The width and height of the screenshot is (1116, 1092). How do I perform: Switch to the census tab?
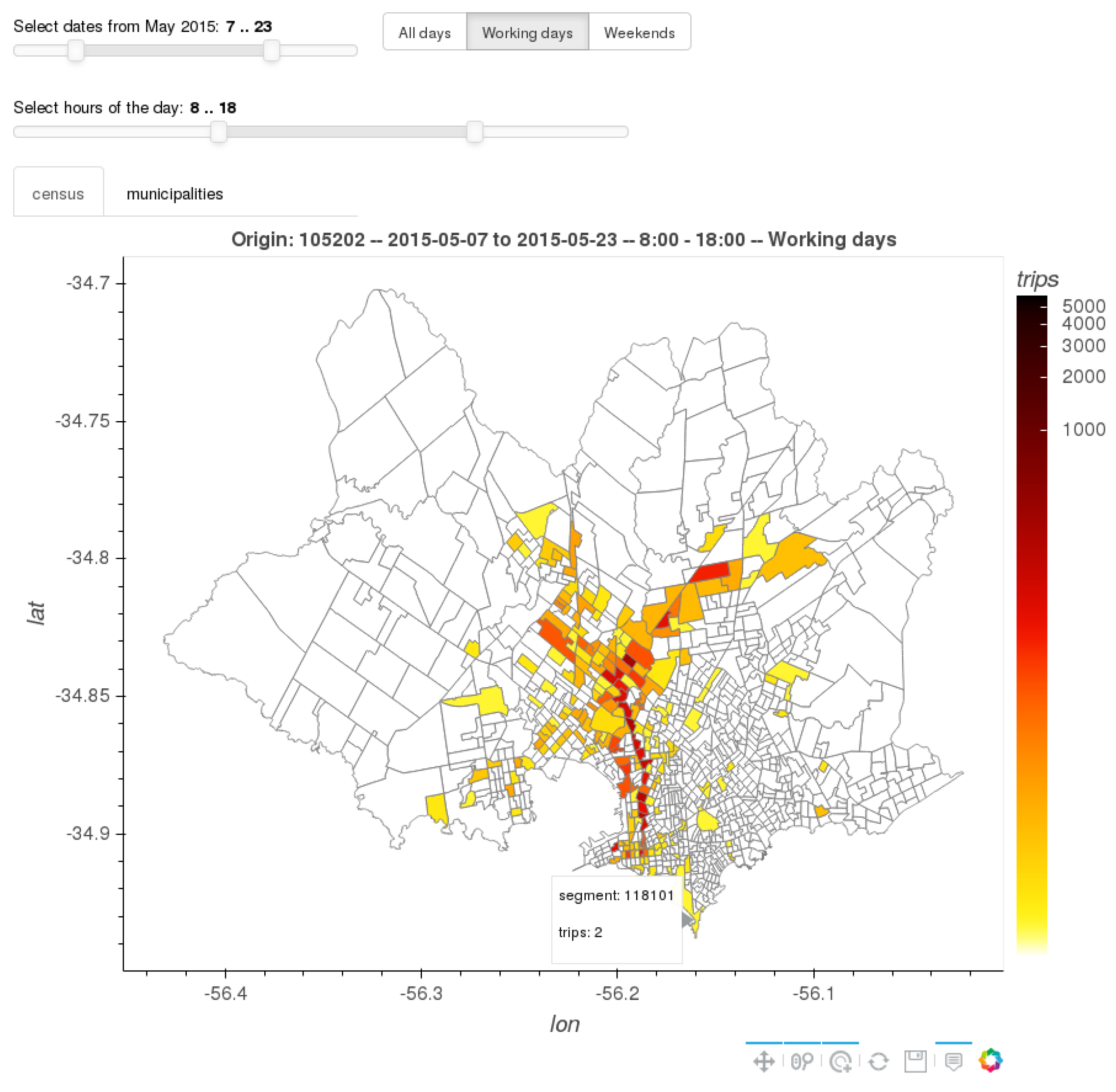[x=58, y=194]
